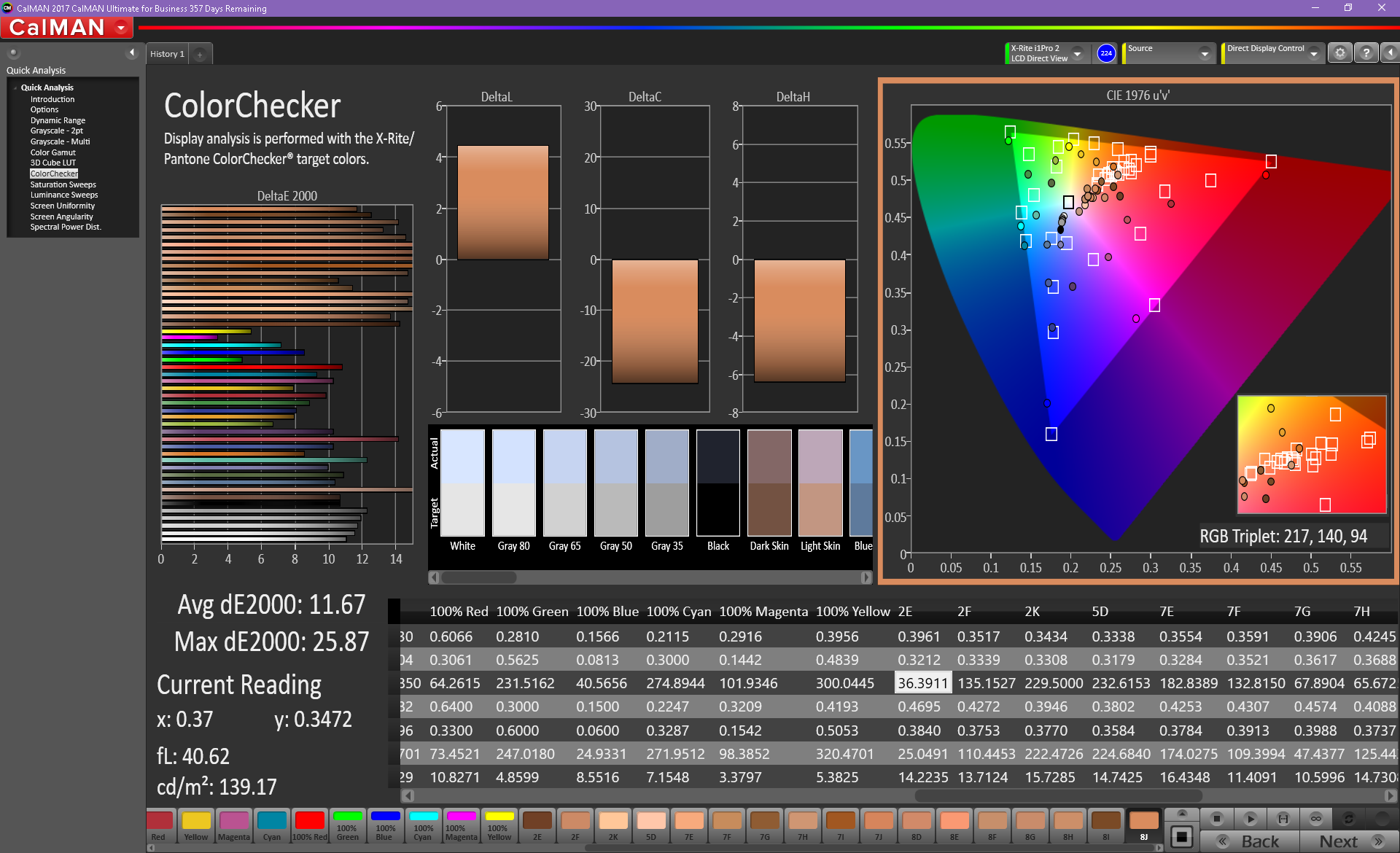Click the stop measurement button
Screen dimensions: 1400x853
click(x=1216, y=818)
